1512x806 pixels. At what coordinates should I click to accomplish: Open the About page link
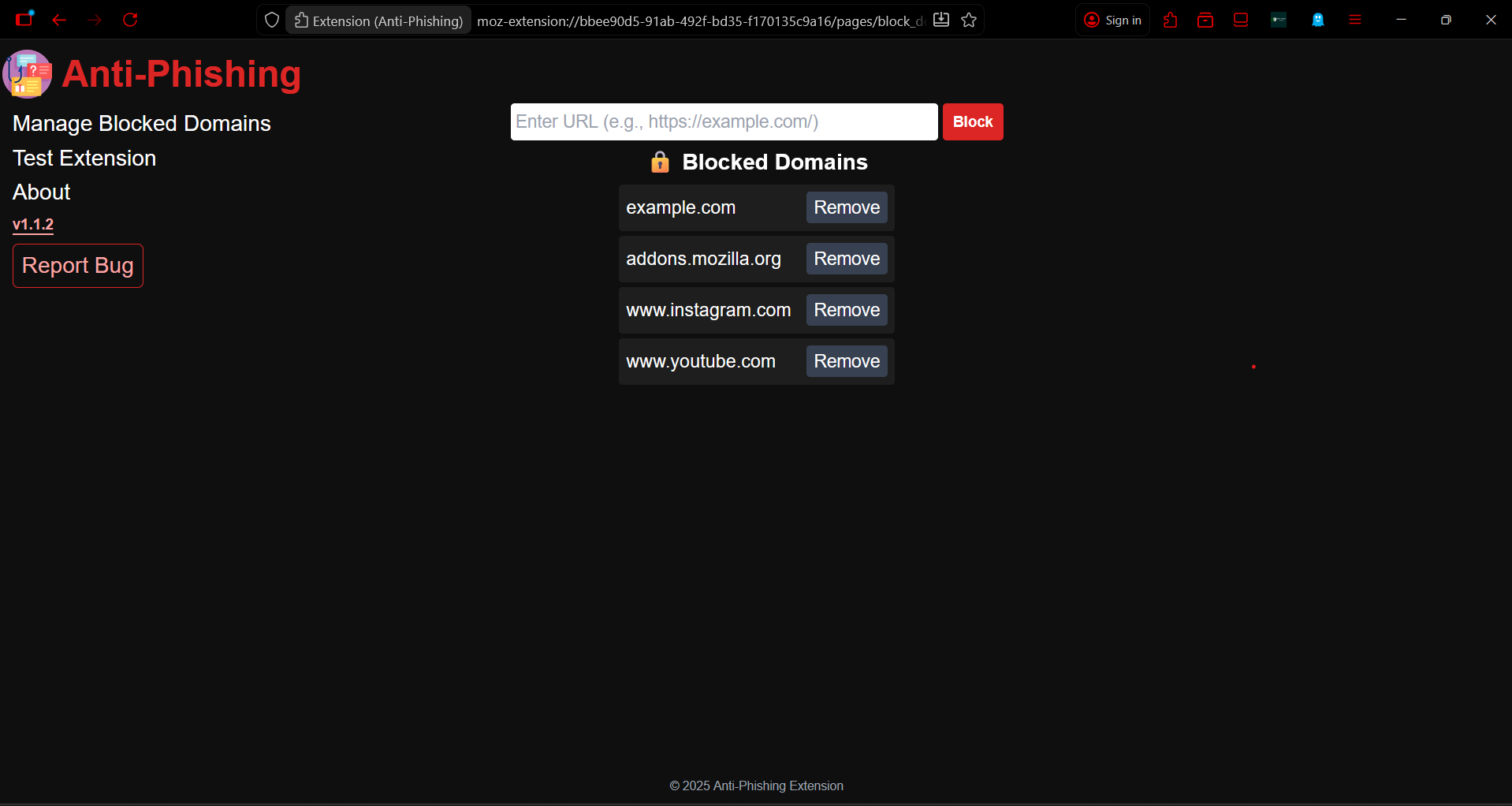[x=42, y=192]
